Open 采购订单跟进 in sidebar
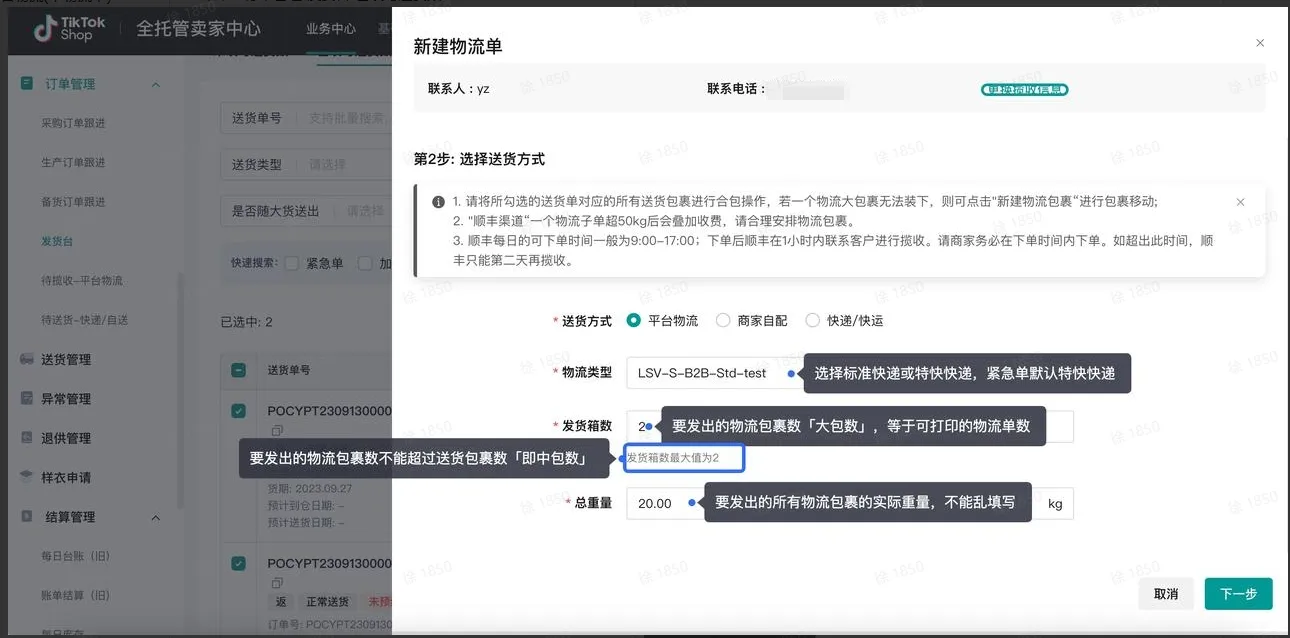The width and height of the screenshot is (1290, 638). coord(73,123)
